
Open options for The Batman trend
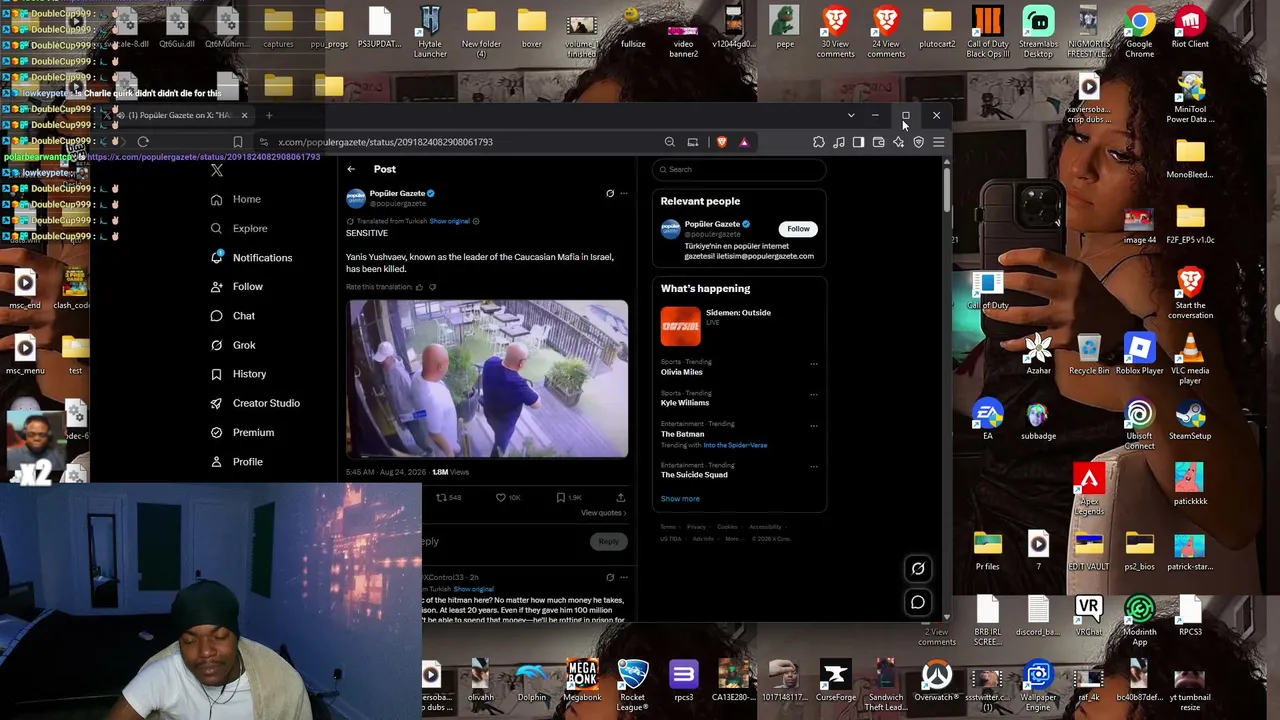[813, 425]
